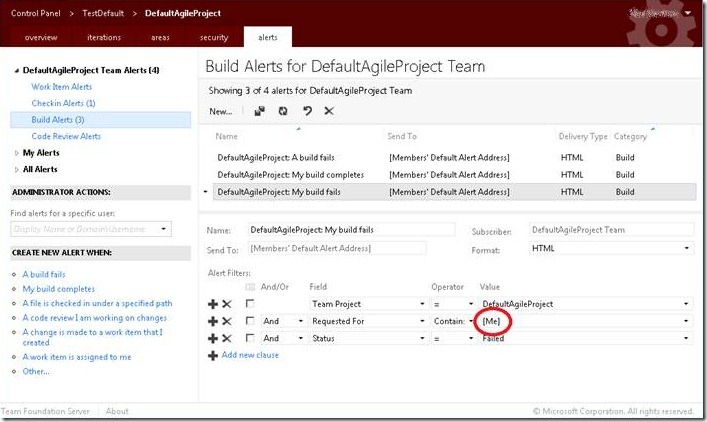Click the Refresh alerts toolbar icon
Image resolution: width=707 pixels, height=422 pixels.
283,111
